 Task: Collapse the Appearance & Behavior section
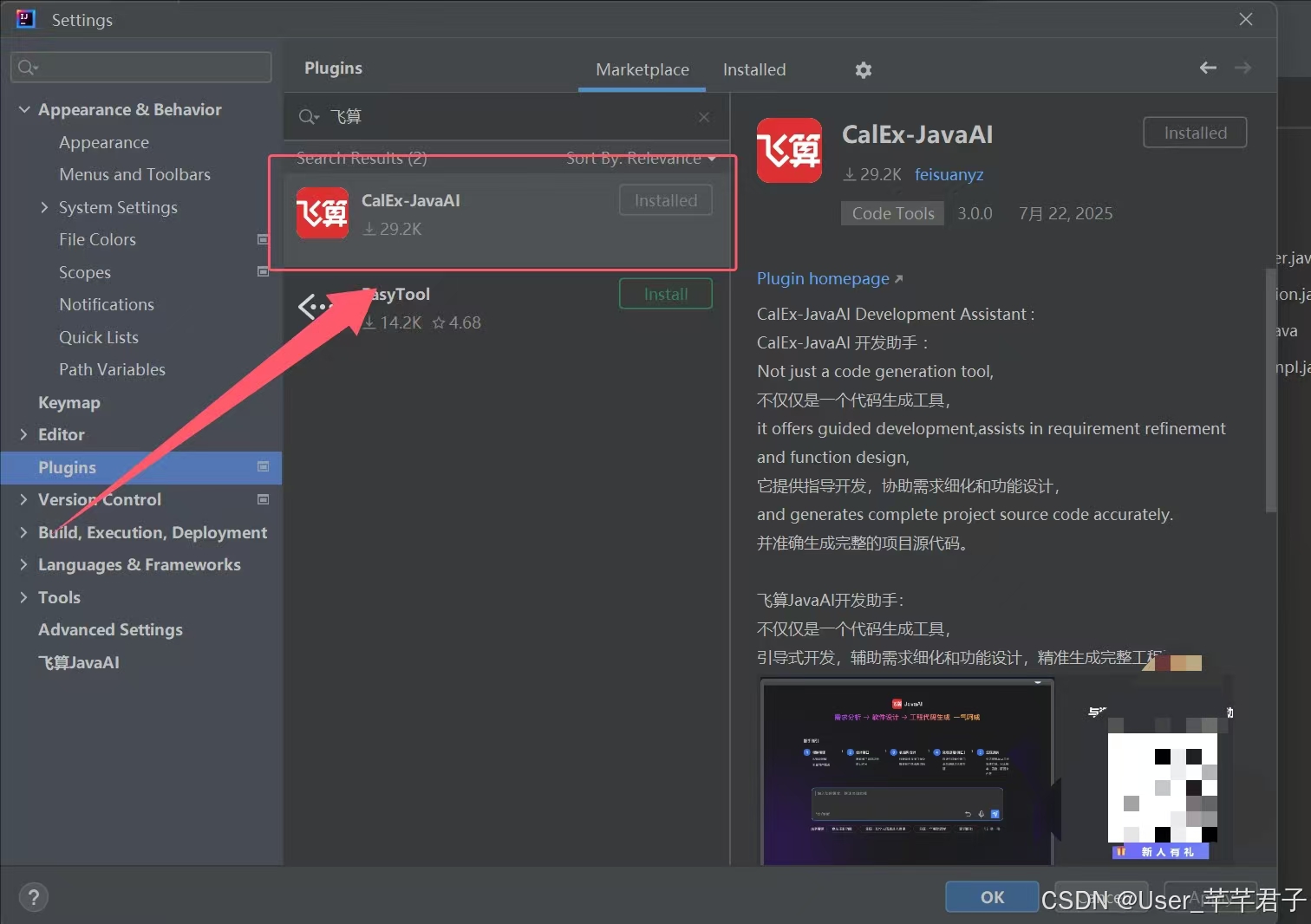click(x=24, y=109)
